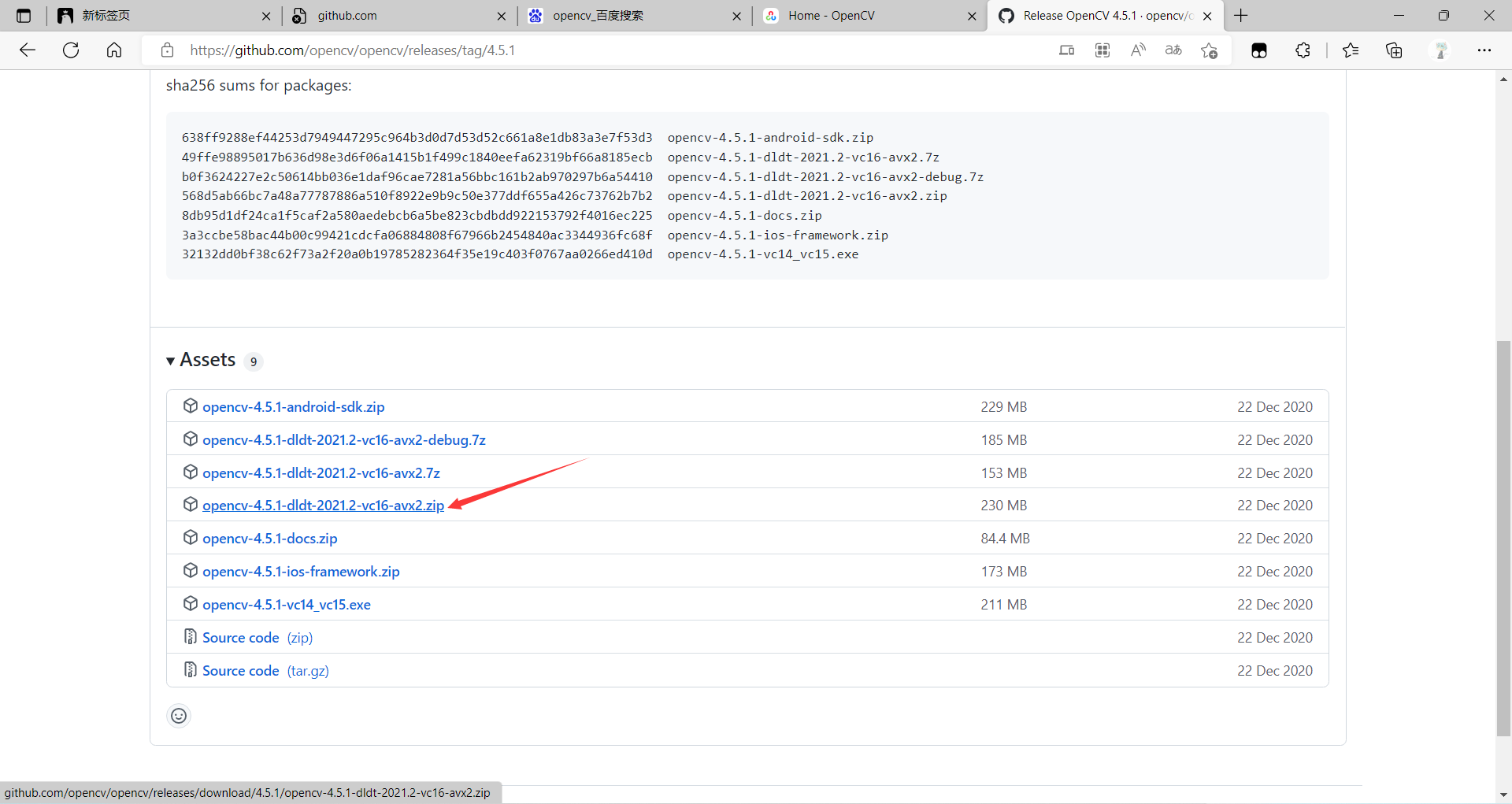Download opencv-4.5.1-docs.zip

coord(270,539)
